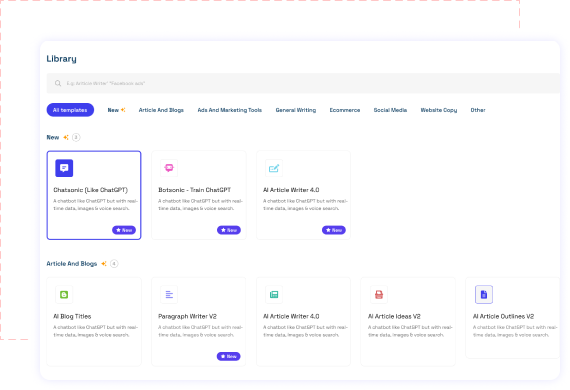Focus the Library search field

point(303,83)
